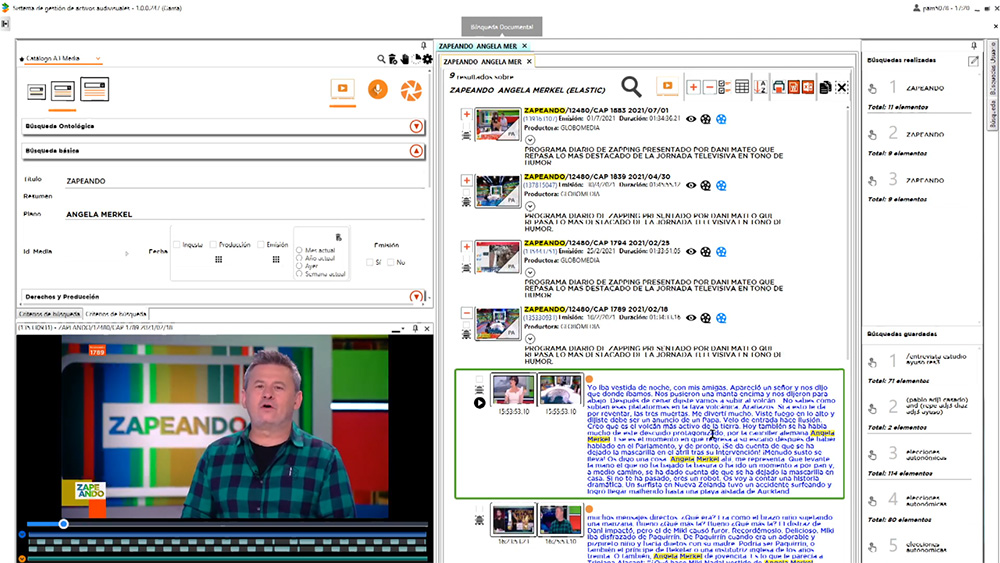Select the Mes actual radio button
The width and height of the screenshot is (1000, 563).
[x=299, y=251]
